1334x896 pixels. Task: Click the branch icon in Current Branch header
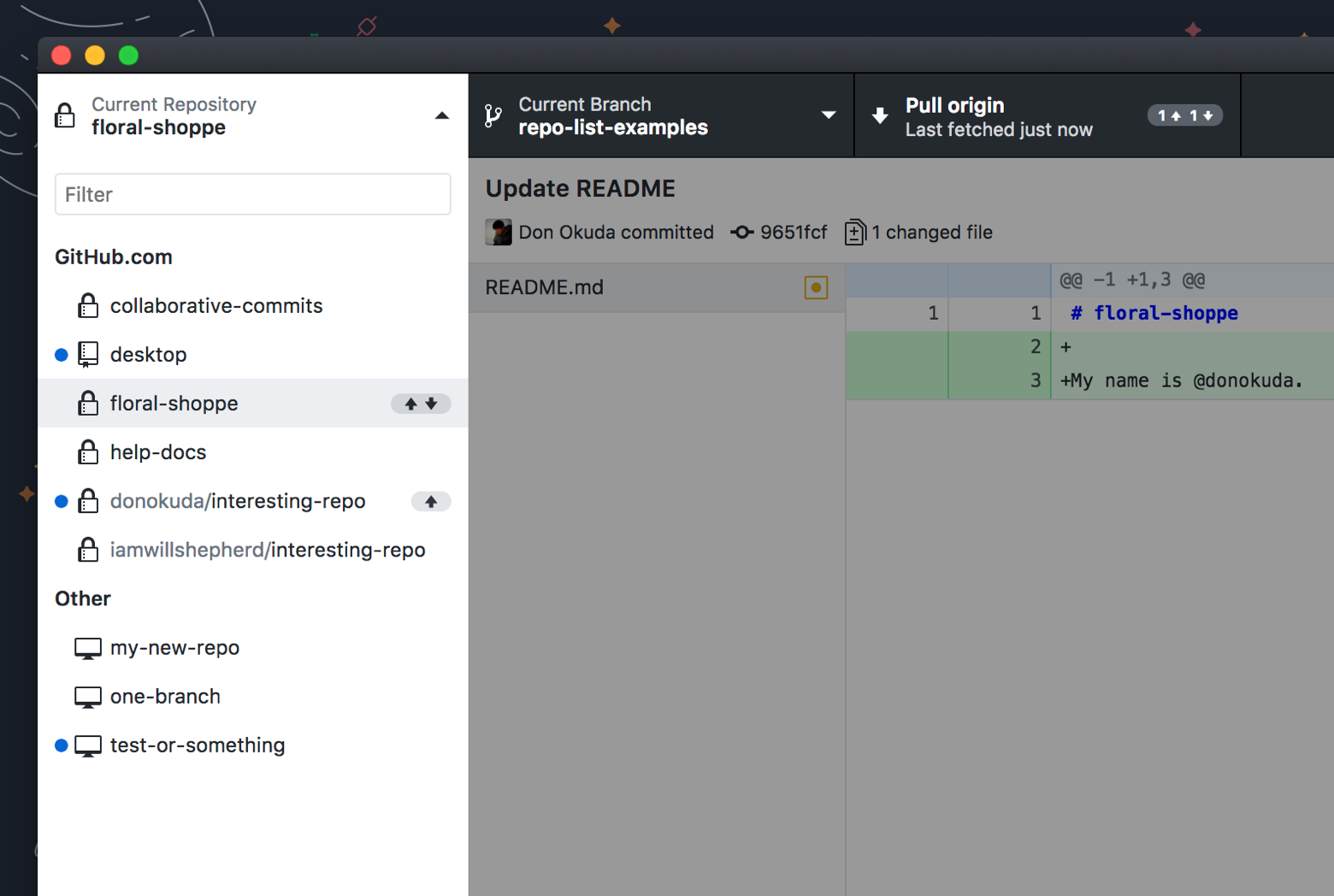pos(493,115)
